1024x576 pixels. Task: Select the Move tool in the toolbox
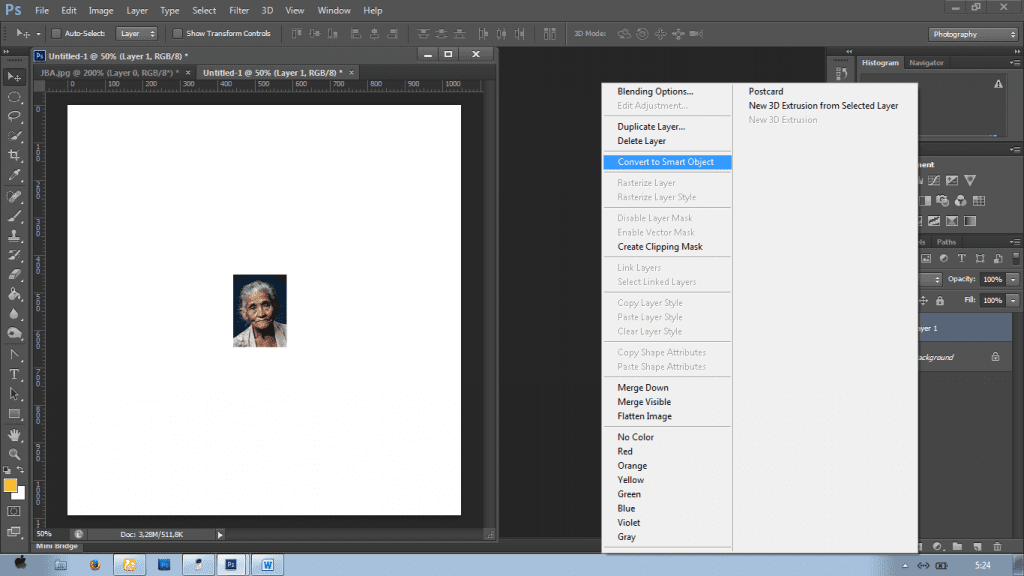14,77
